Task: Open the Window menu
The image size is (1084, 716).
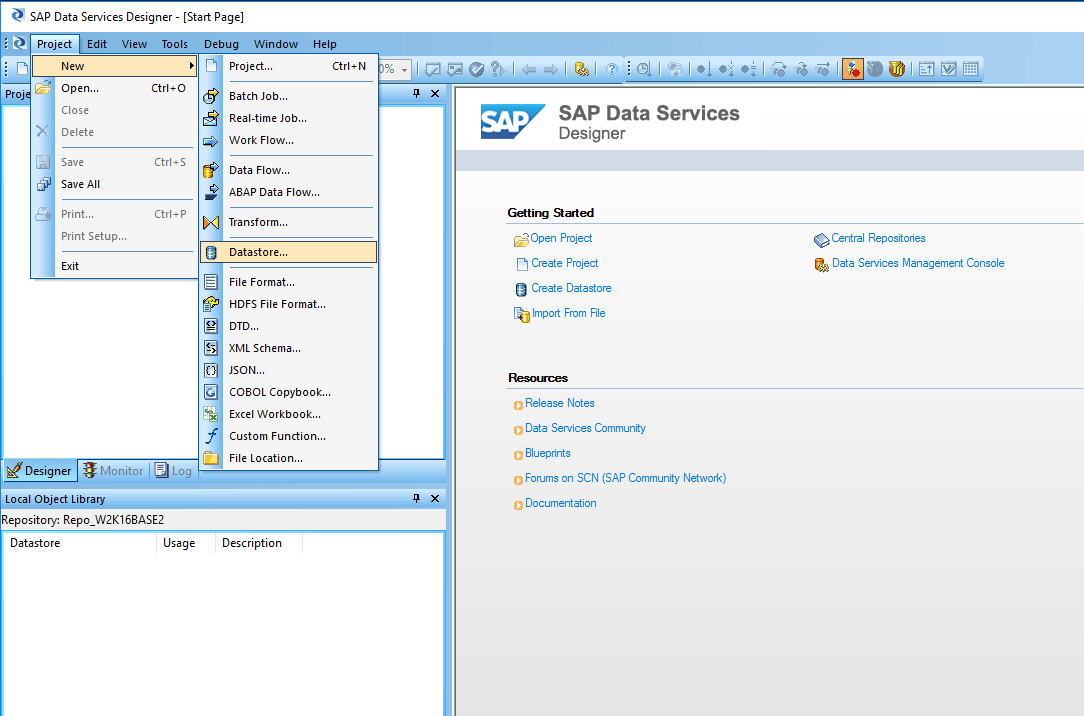Action: pyautogui.click(x=276, y=44)
